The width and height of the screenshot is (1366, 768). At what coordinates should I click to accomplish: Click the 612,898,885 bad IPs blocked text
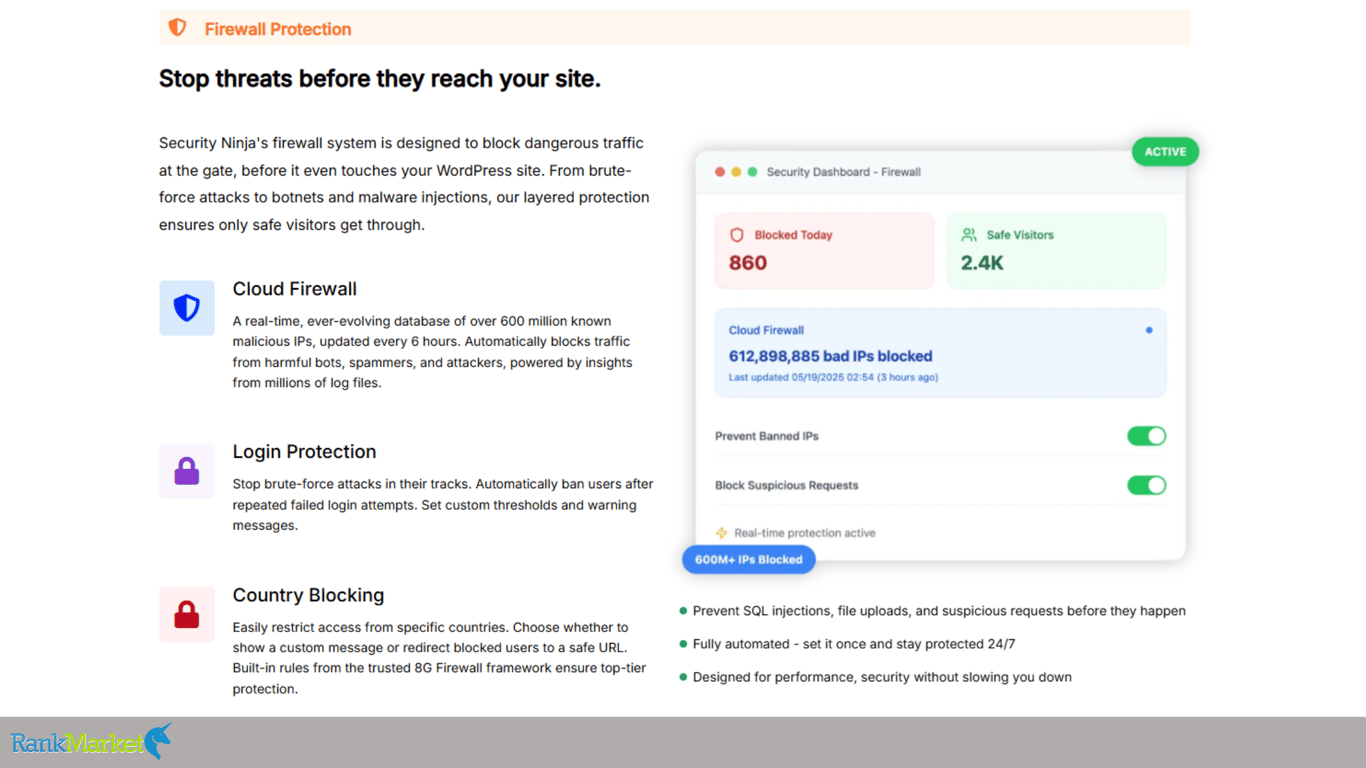click(x=830, y=356)
